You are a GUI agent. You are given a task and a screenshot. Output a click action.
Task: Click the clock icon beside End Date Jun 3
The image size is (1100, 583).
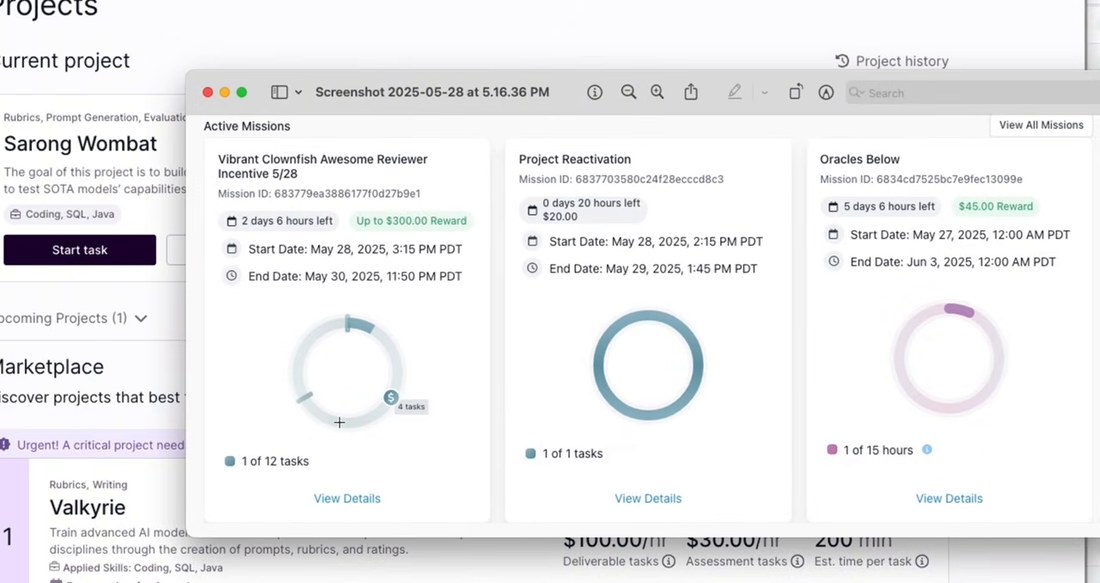833,262
